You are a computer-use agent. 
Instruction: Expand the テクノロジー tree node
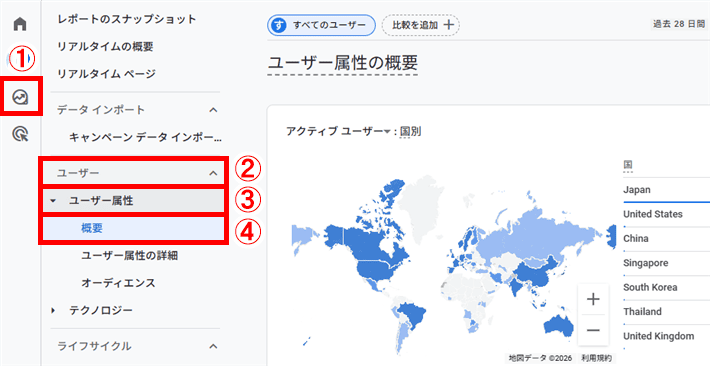53,310
